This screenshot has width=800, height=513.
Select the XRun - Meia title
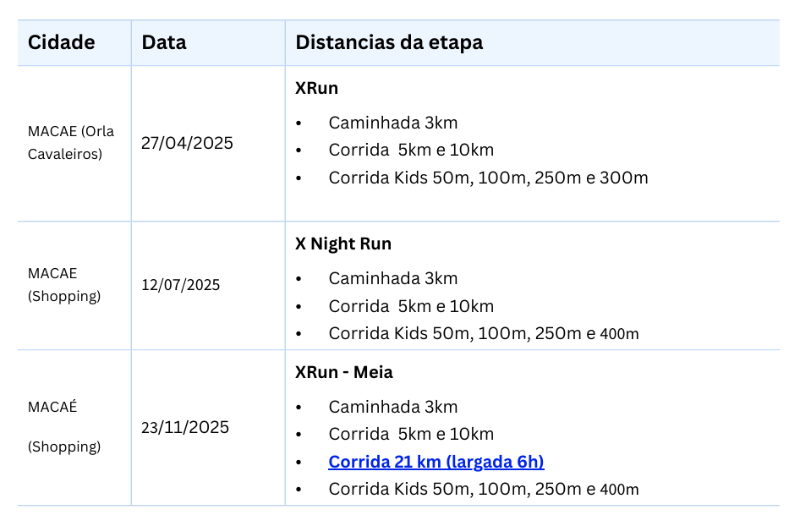[x=344, y=372]
